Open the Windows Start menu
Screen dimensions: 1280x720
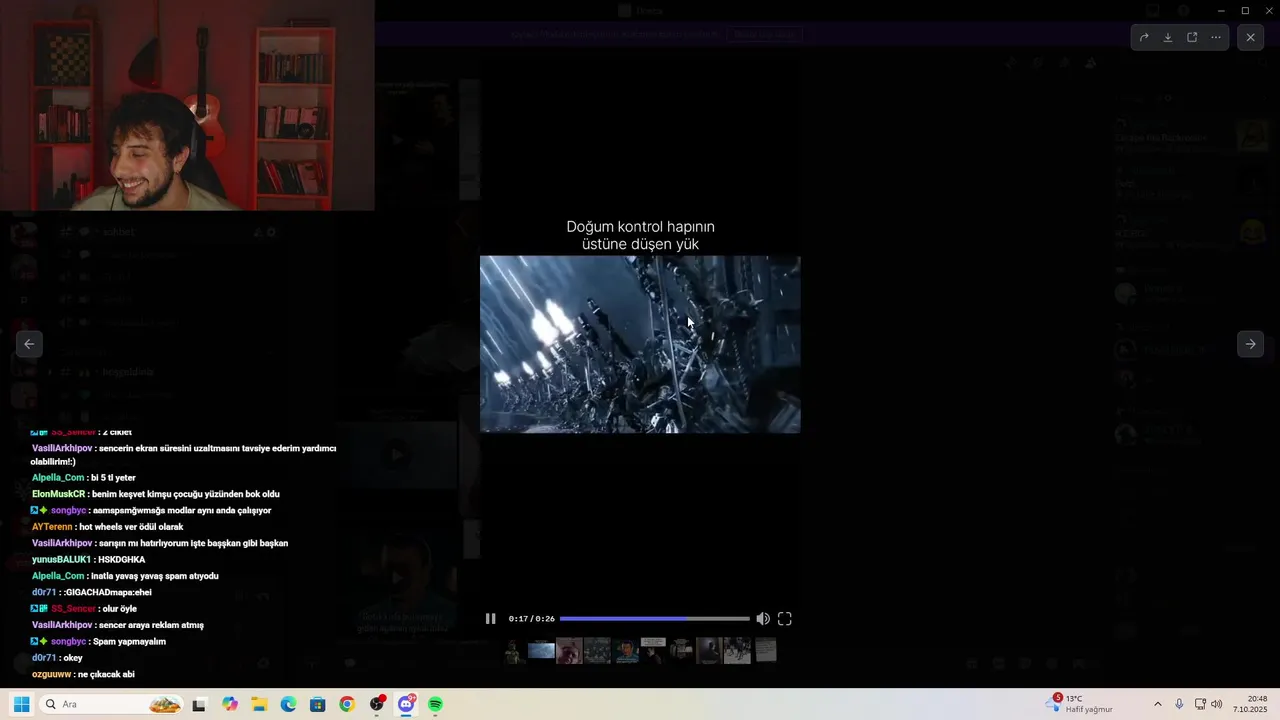[x=21, y=704]
